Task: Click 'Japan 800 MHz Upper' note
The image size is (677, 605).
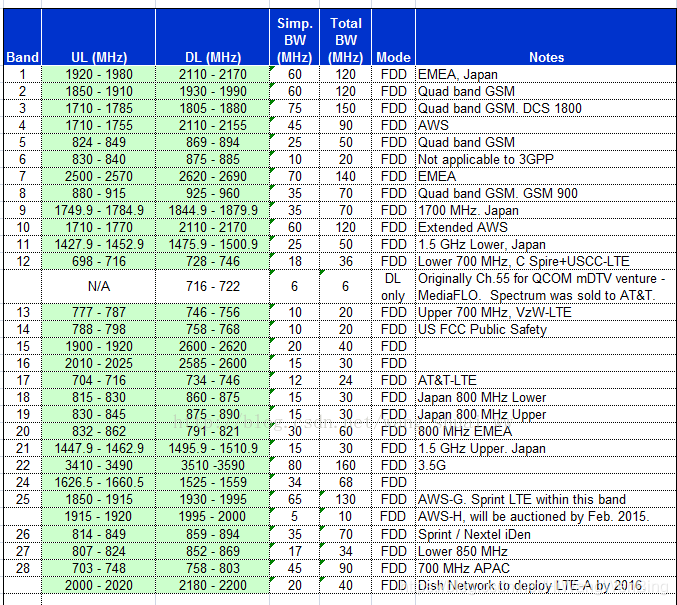Action: click(x=546, y=414)
